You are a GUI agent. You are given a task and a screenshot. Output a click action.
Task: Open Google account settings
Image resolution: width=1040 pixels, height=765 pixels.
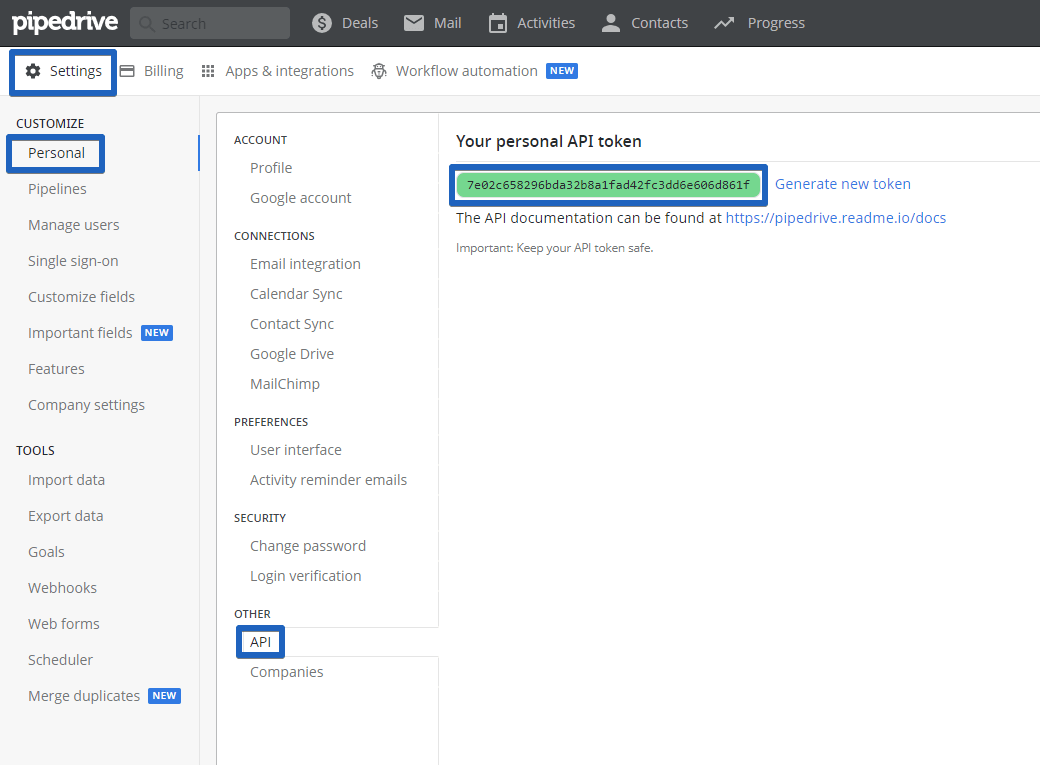pyautogui.click(x=300, y=198)
